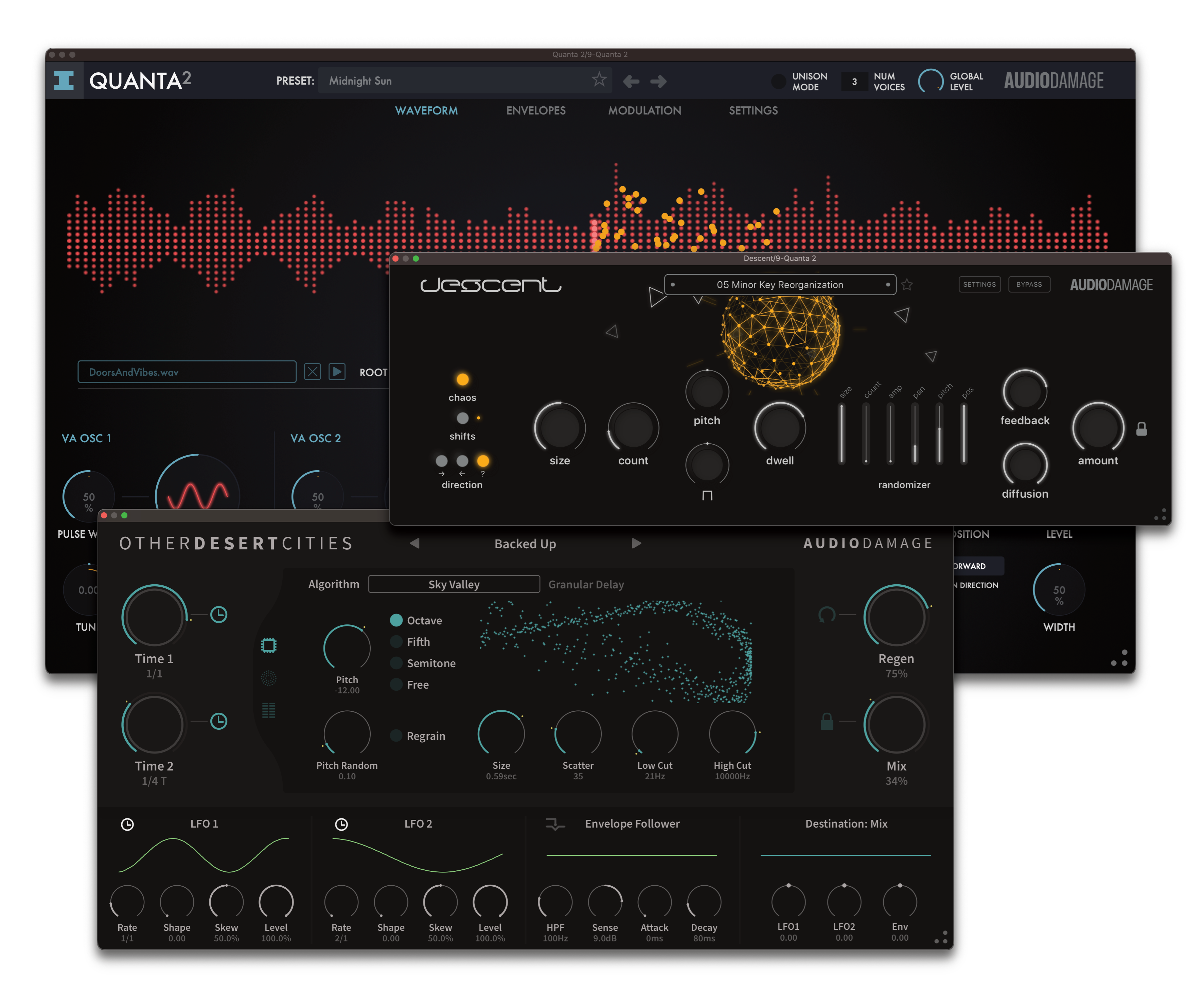Click the Descent amount lock icon
Viewport: 1204px width, 993px height.
tap(1141, 428)
